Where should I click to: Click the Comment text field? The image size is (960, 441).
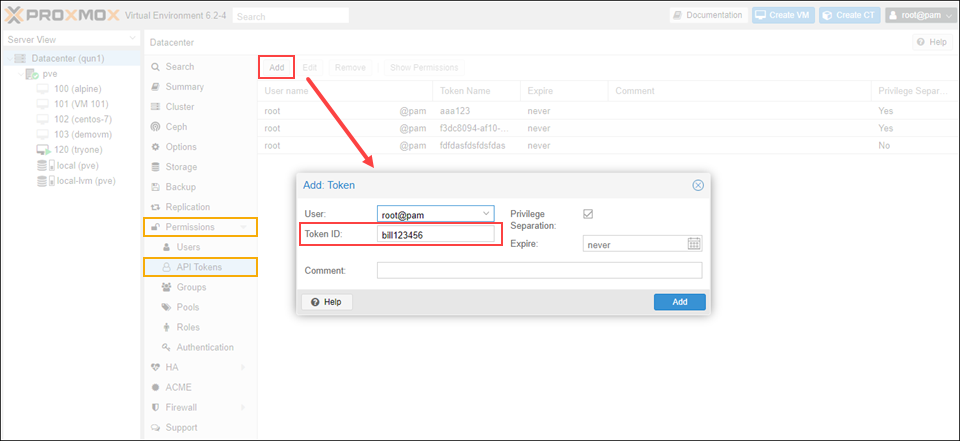tap(539, 271)
